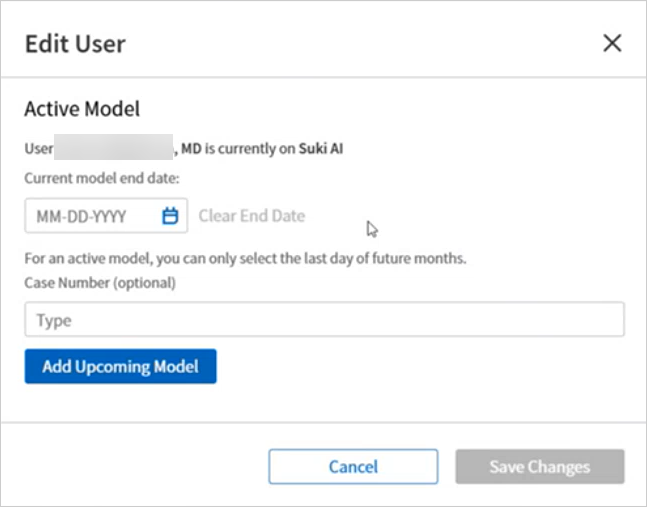The width and height of the screenshot is (647, 507).
Task: Click the Suki AI model name
Action: click(x=321, y=149)
